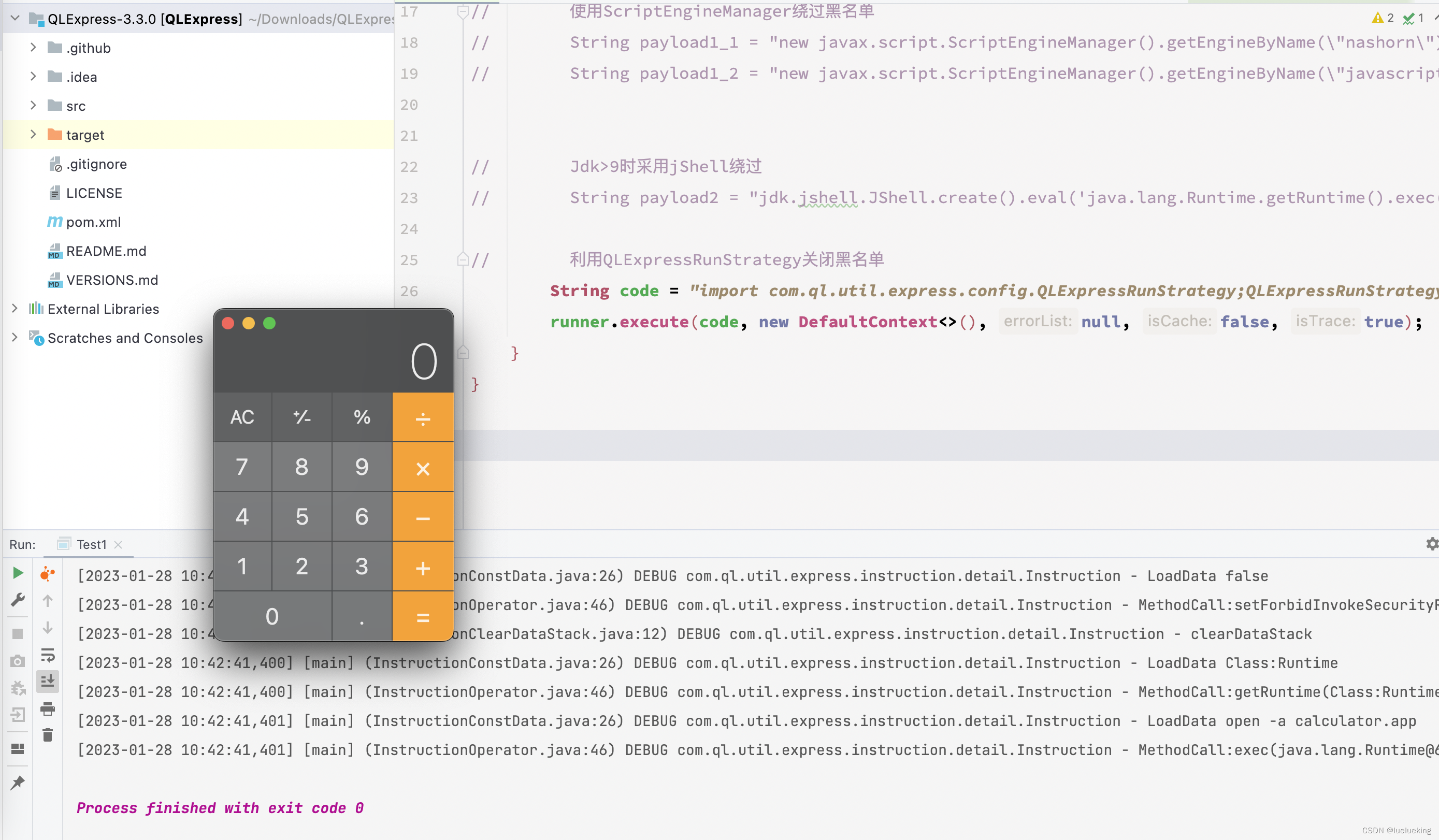Click the down stack trace arrow
Screen dimensions: 1439x840
[48, 628]
